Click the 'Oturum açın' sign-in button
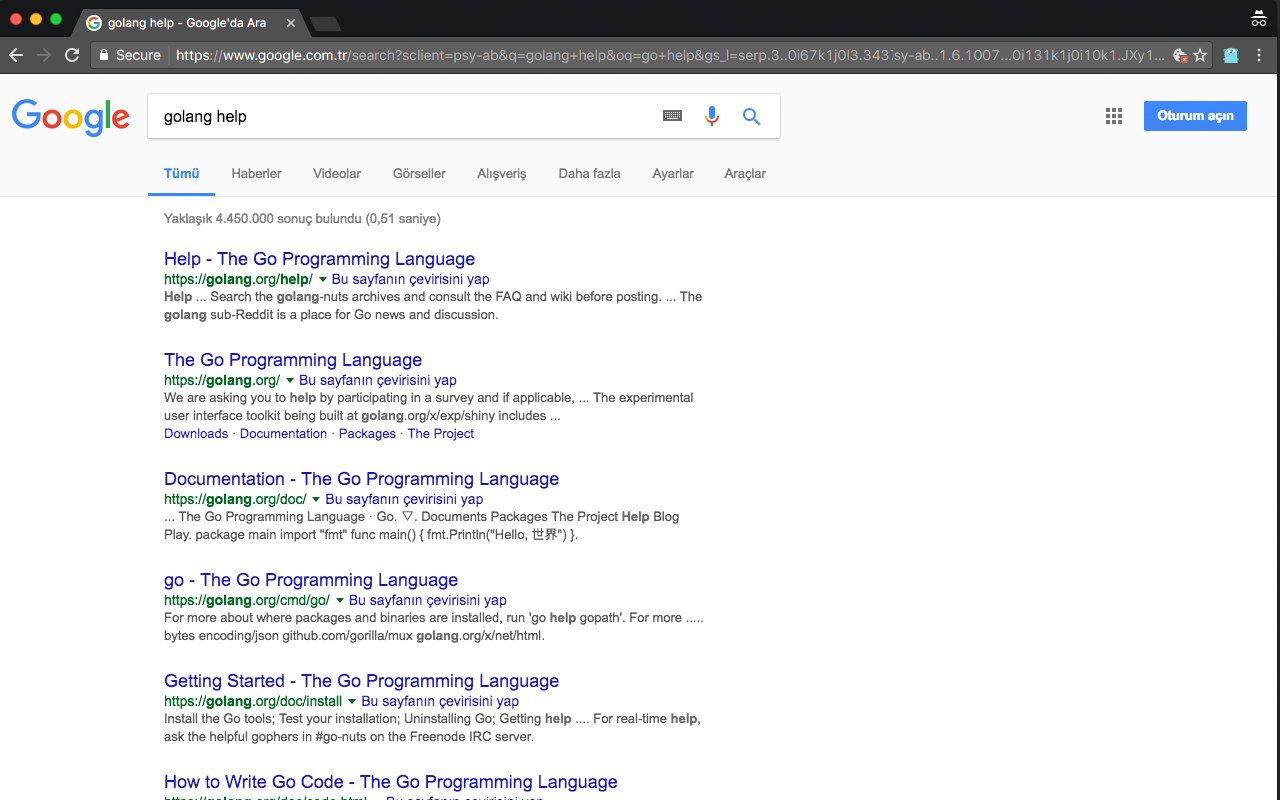Viewport: 1280px width, 800px height. (1195, 115)
